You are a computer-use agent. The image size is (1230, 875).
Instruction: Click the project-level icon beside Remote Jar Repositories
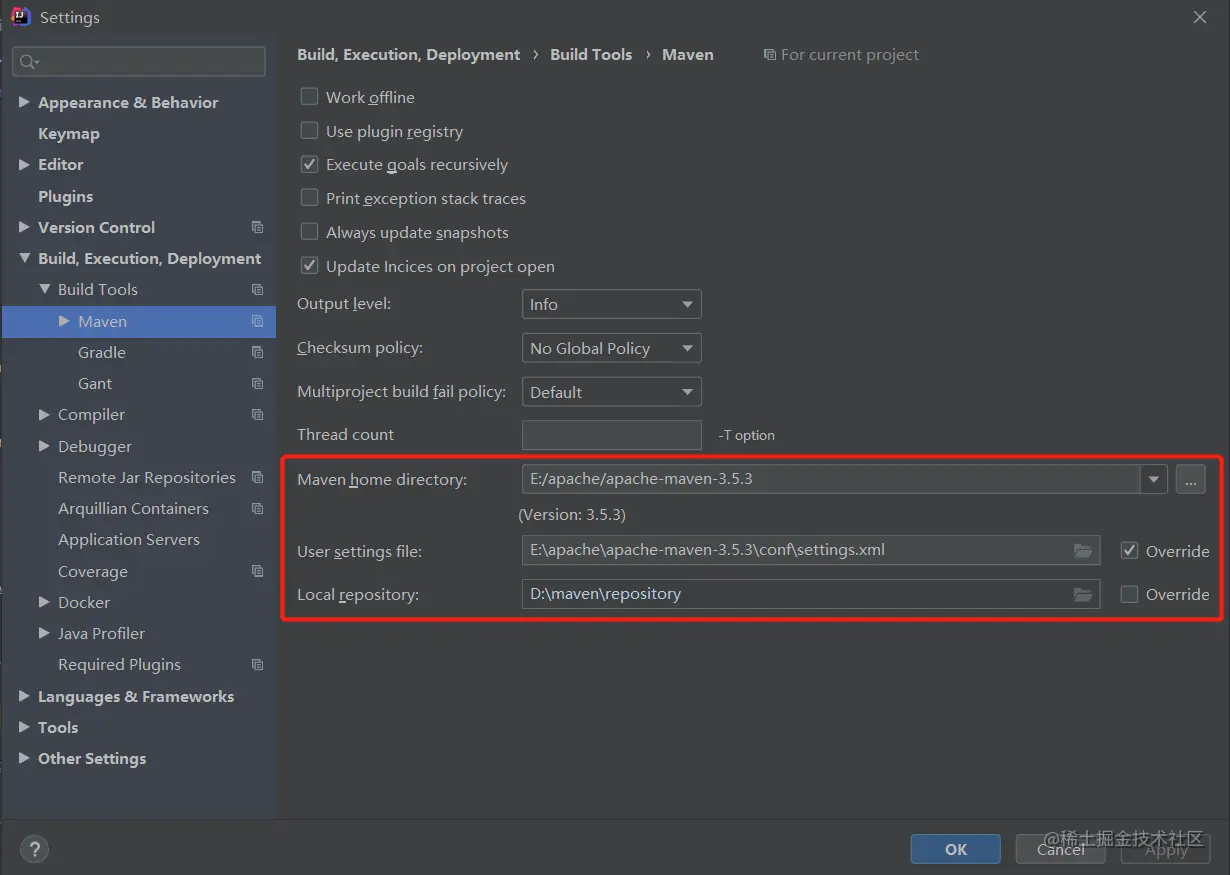pyautogui.click(x=257, y=477)
